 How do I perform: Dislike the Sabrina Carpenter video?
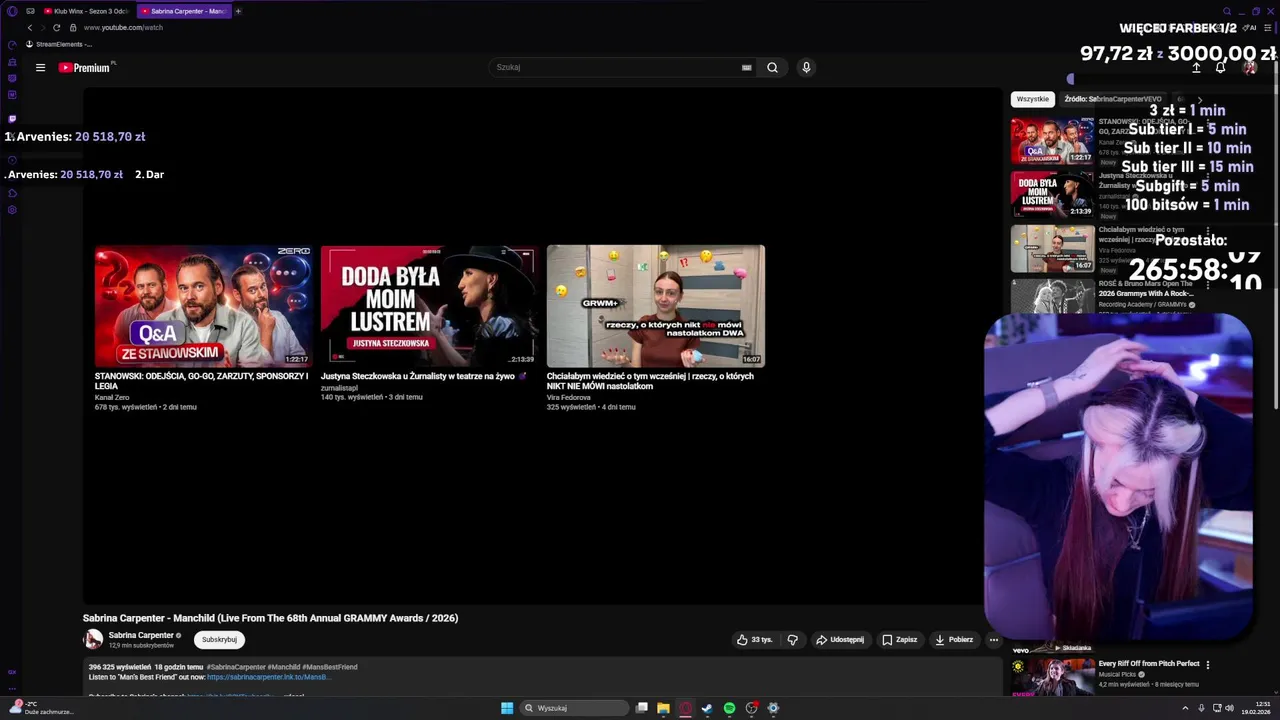pos(792,640)
